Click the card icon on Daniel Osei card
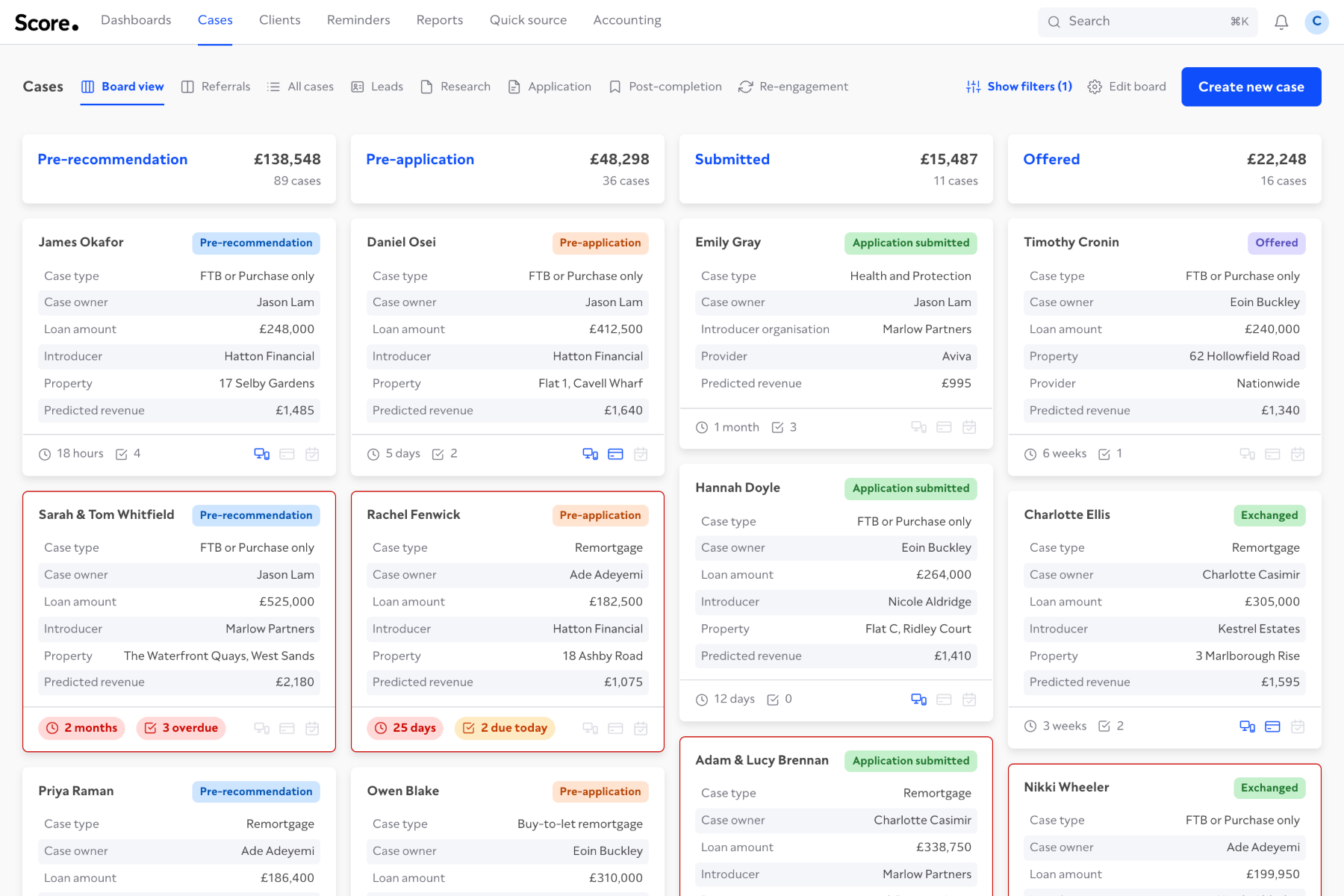 click(x=615, y=454)
